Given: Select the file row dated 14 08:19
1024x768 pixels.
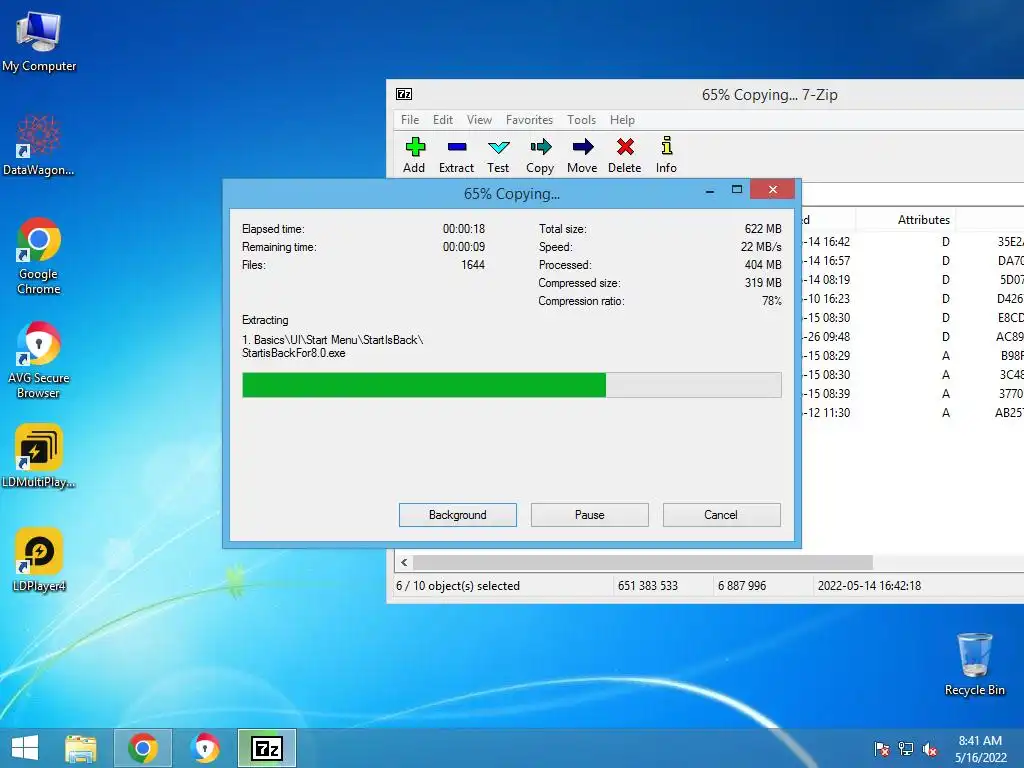Looking at the screenshot, I should [913, 280].
